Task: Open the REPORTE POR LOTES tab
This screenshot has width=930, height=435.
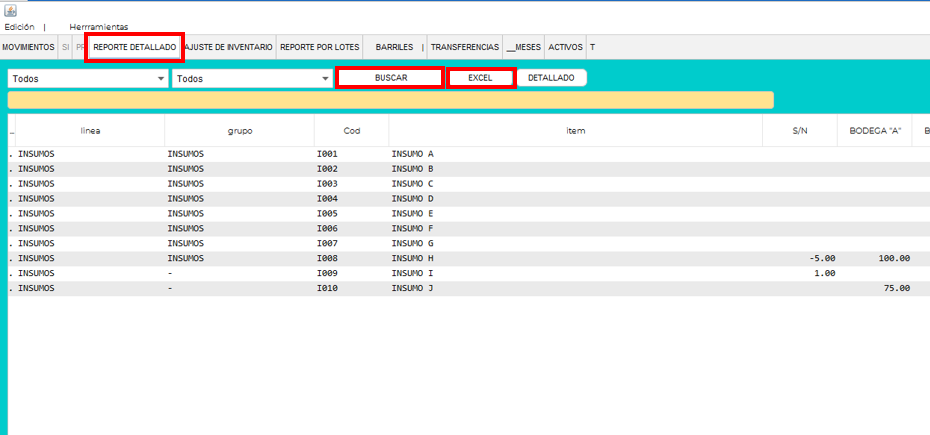Action: (x=319, y=47)
